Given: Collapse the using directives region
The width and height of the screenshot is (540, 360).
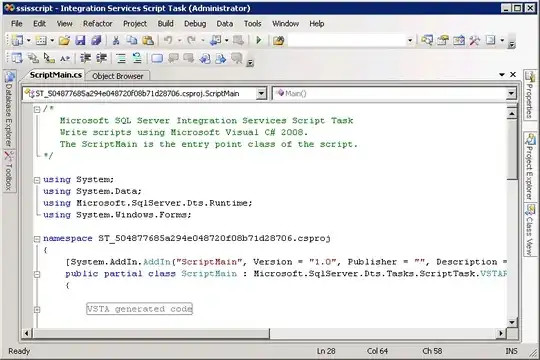Looking at the screenshot, I should tap(37, 180).
